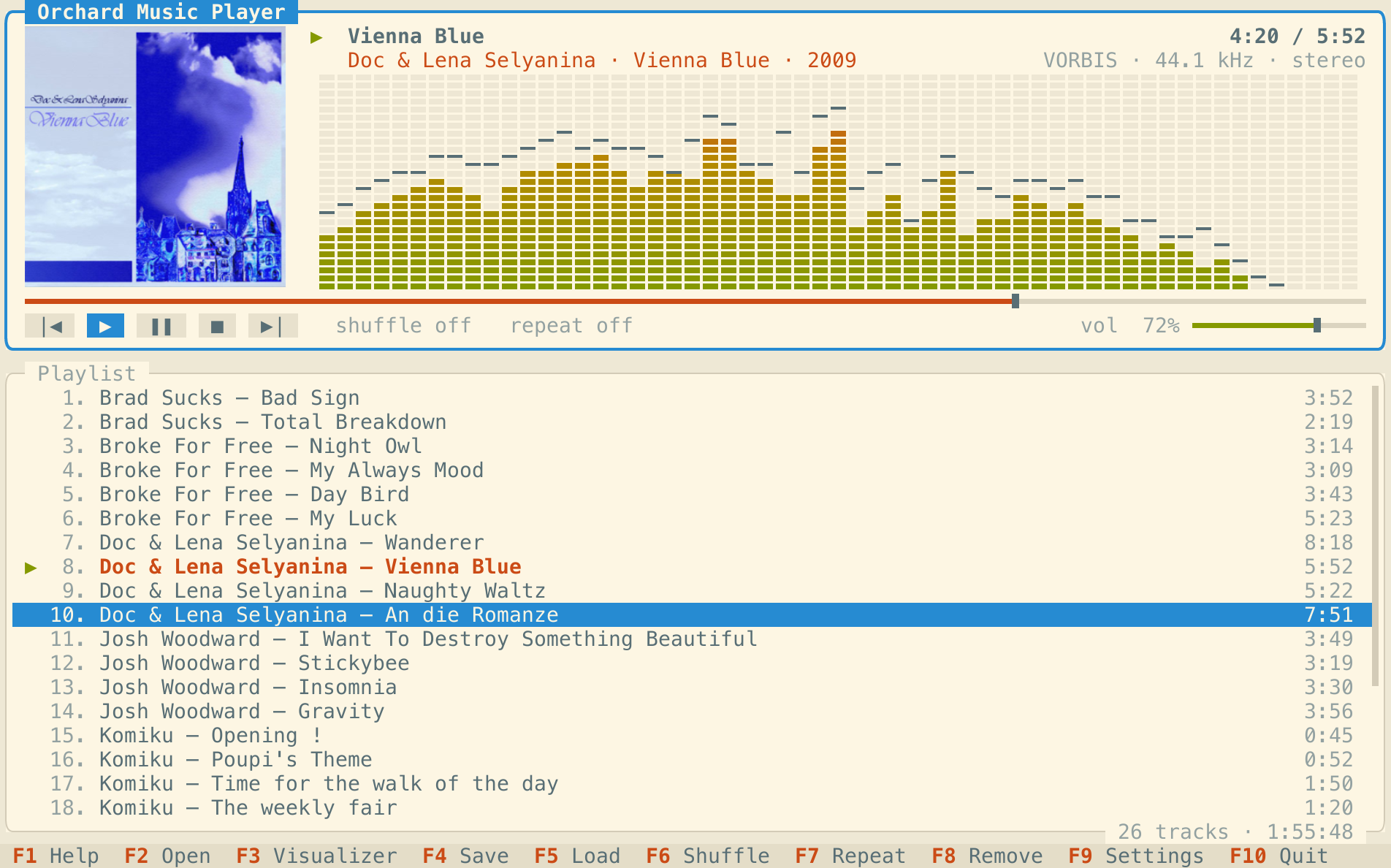Open F9 Settings in the bottom bar
The width and height of the screenshot is (1391, 868).
click(x=1136, y=856)
